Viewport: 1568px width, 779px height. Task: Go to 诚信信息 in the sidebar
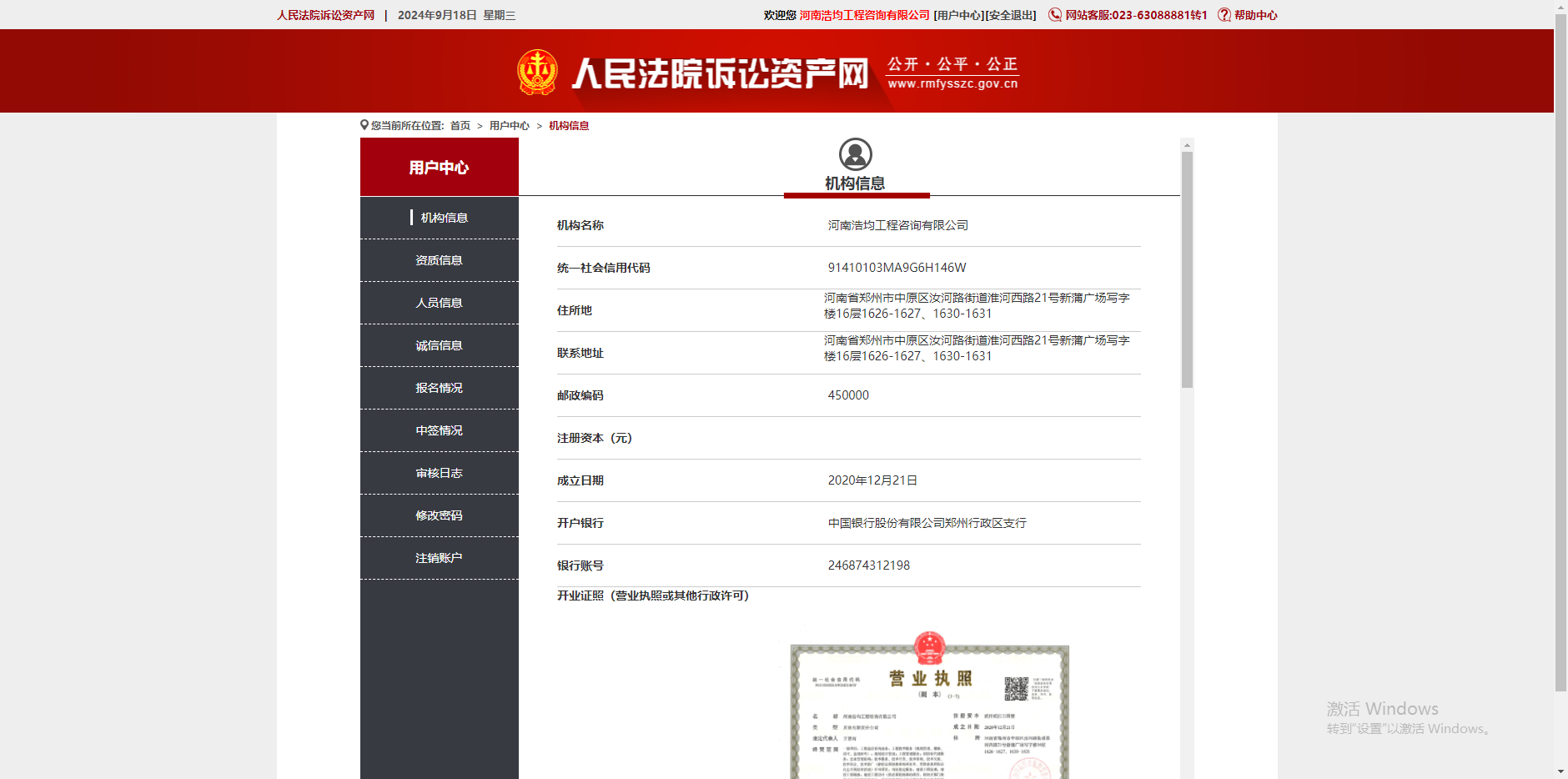pos(439,345)
